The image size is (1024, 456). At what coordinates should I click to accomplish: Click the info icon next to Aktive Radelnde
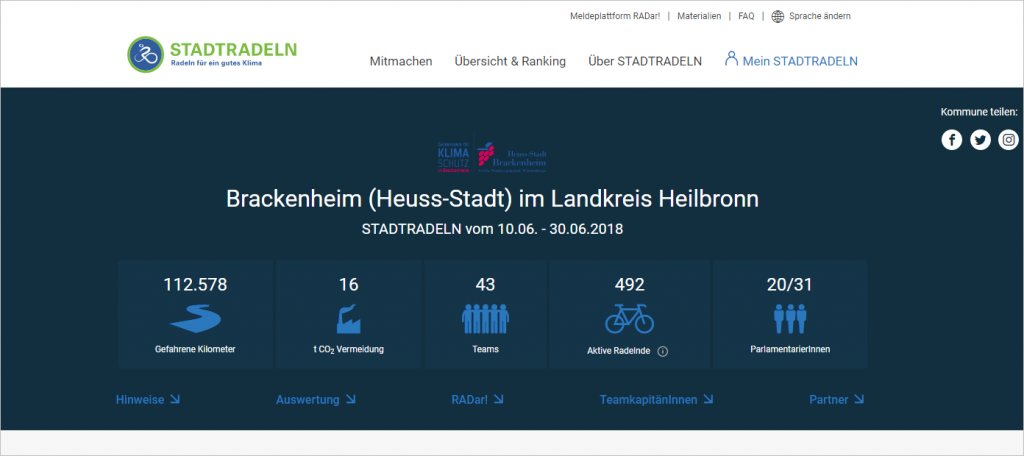point(663,351)
